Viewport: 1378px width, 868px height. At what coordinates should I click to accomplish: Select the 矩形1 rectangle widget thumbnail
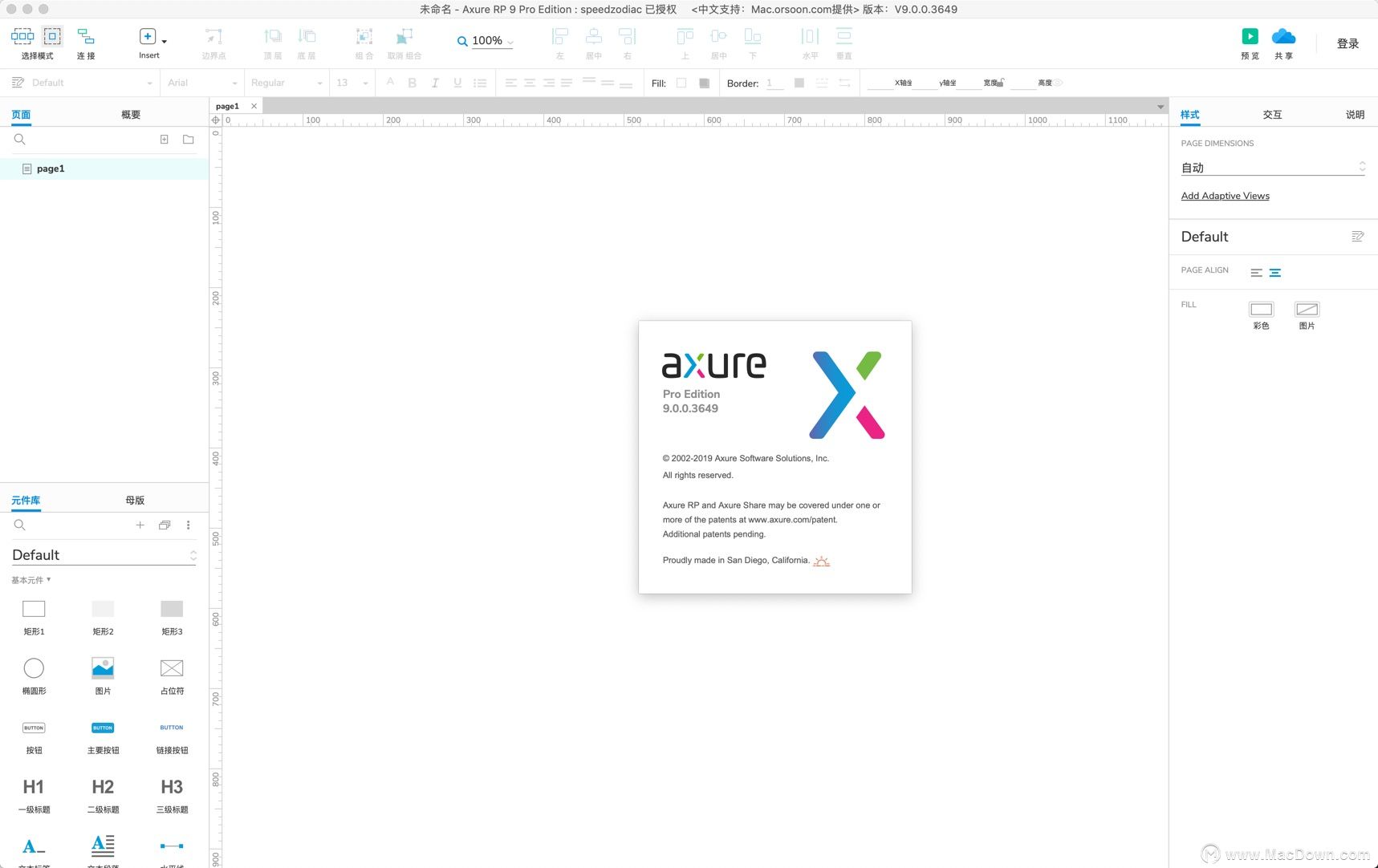coord(34,609)
